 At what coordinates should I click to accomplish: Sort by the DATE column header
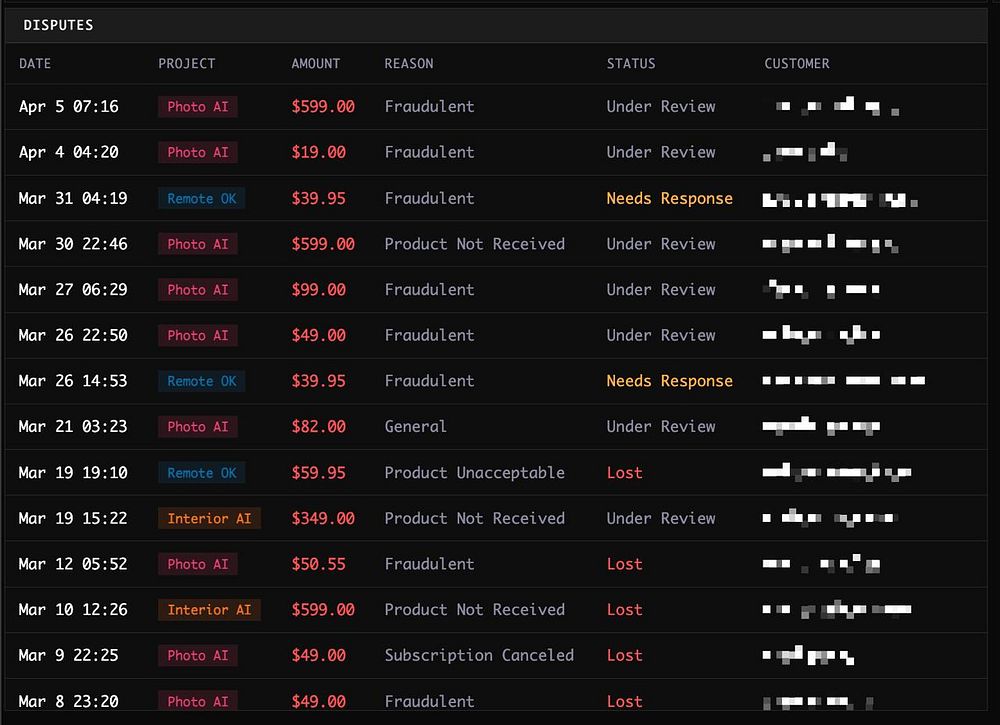pos(35,64)
